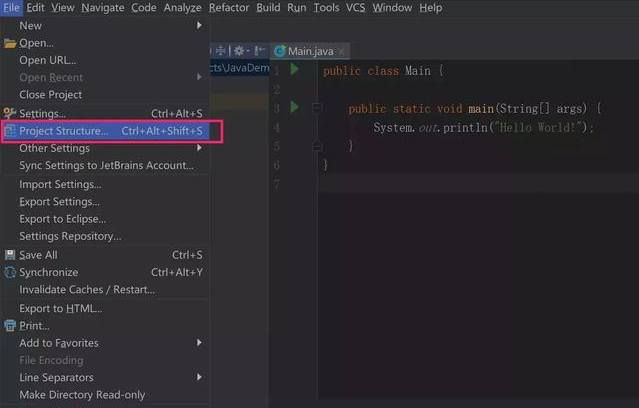Click the Java class icon on Main.java tab
Viewport: 639px width, 408px height.
280,51
